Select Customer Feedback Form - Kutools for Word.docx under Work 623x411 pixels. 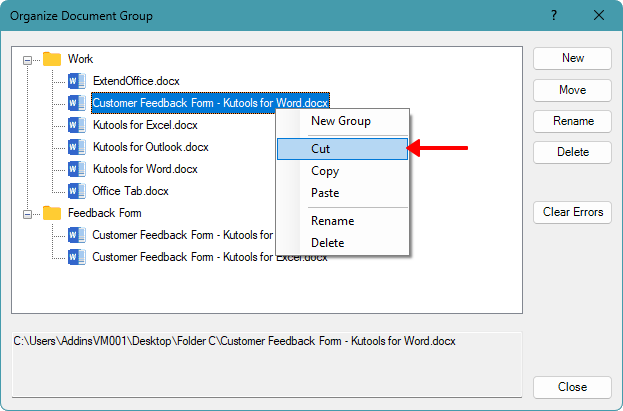pos(210,103)
